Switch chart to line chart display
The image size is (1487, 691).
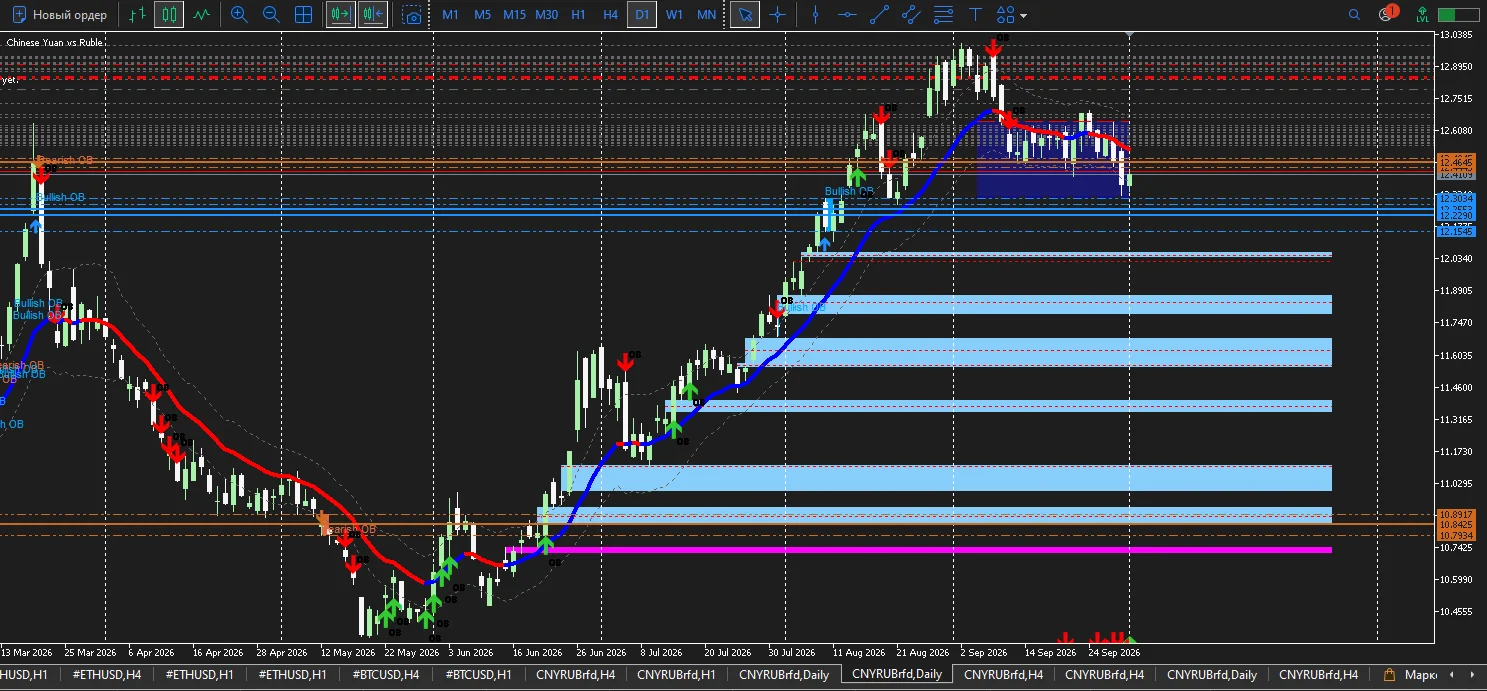[203, 15]
